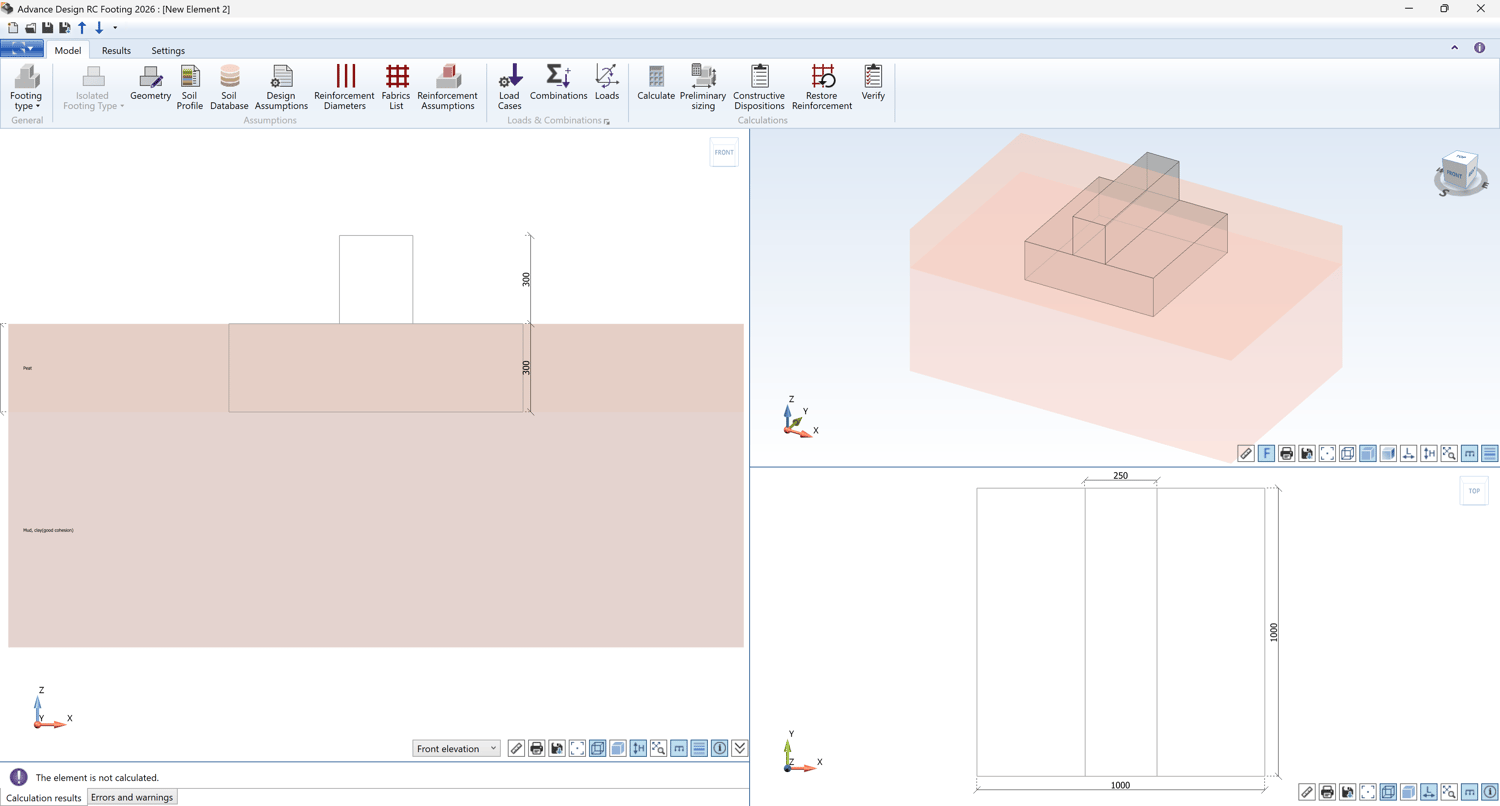Toggle the info icon in front elevation toolbar

[x=719, y=749]
